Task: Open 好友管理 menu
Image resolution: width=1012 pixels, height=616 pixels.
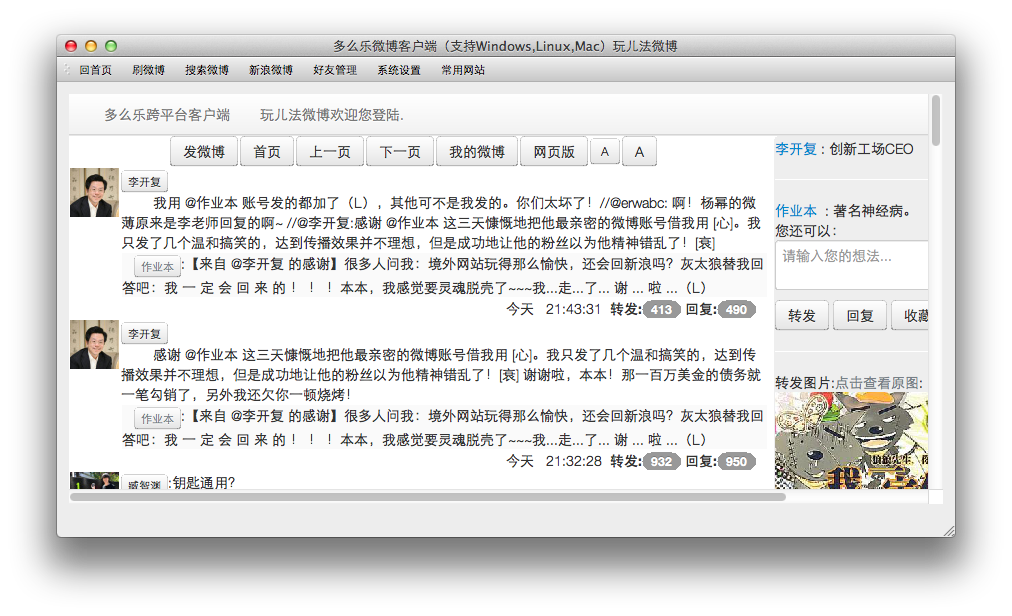Action: (x=335, y=70)
